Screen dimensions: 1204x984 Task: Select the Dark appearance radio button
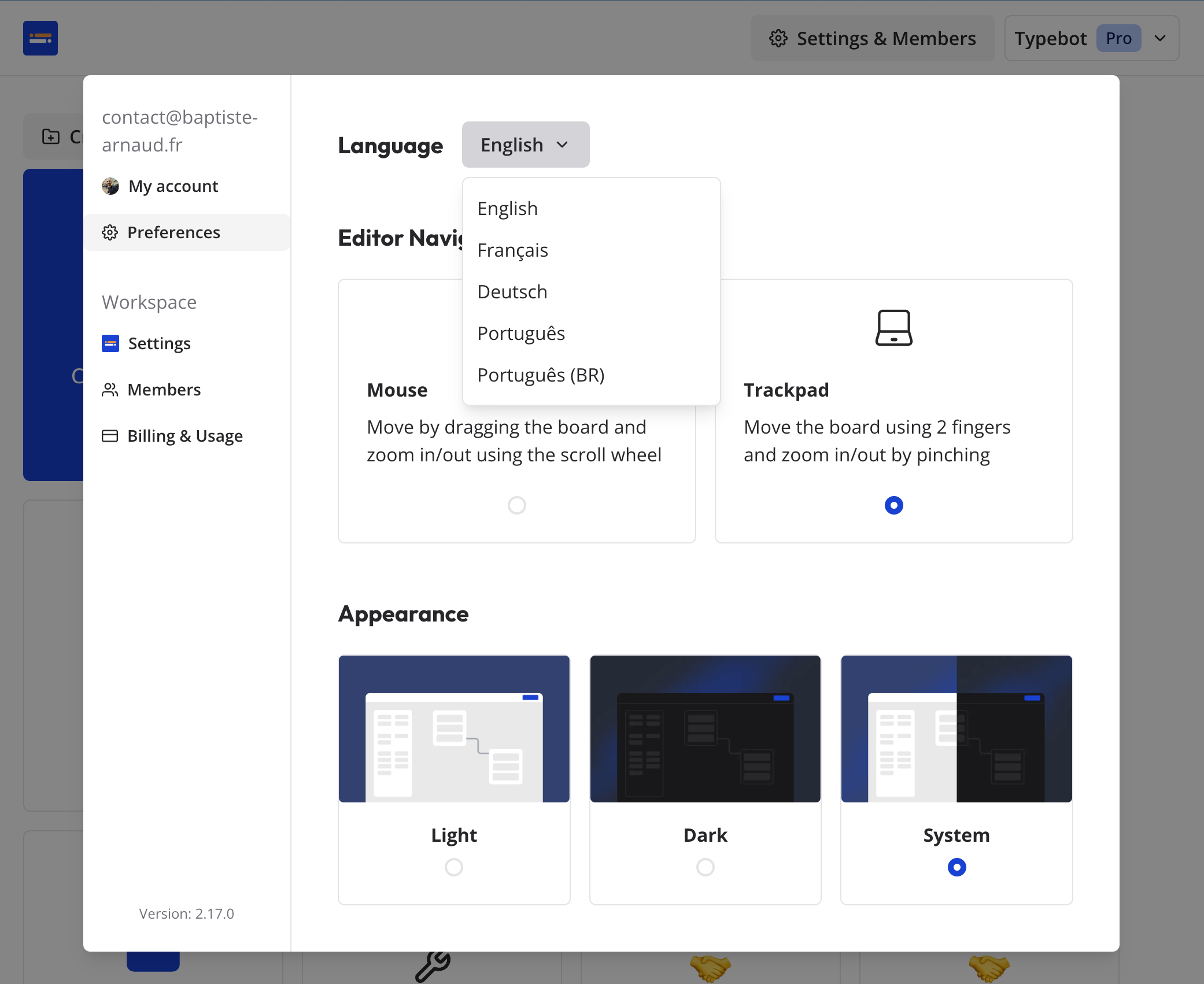(705, 867)
